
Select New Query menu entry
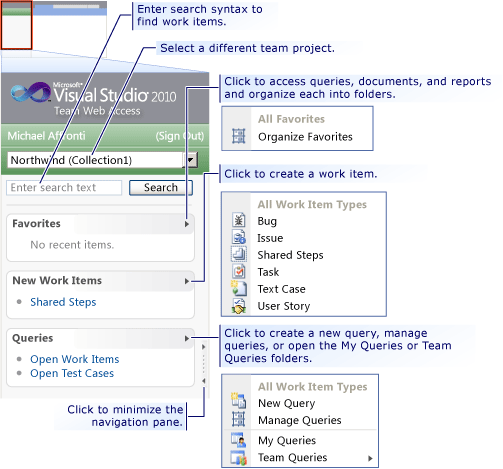click(x=287, y=403)
